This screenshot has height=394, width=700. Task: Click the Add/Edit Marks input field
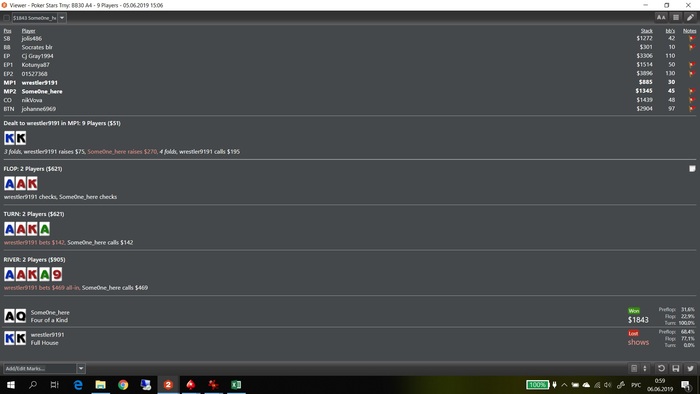40,369
